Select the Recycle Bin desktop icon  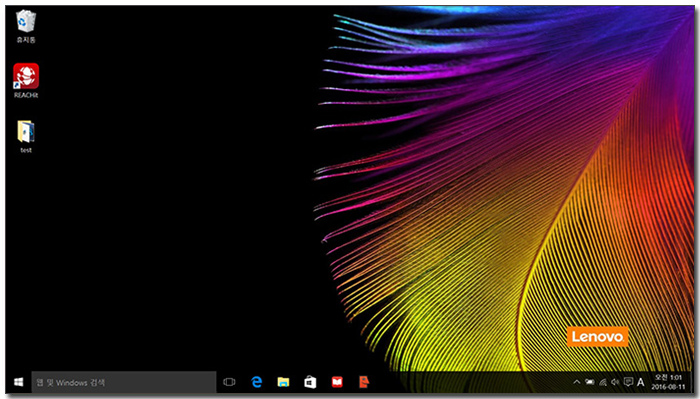pos(26,27)
